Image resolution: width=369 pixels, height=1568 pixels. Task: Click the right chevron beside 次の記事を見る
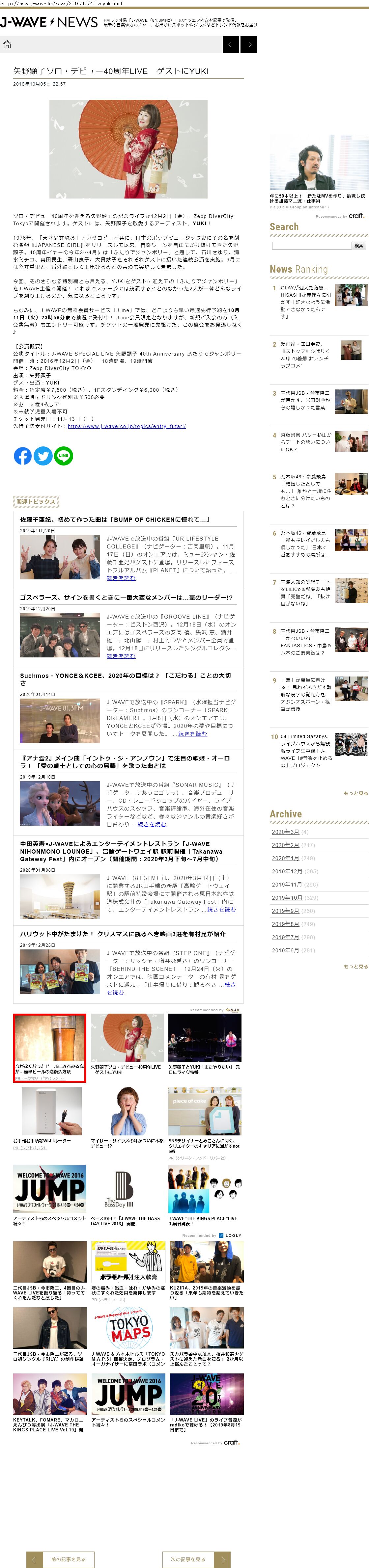pyautogui.click(x=223, y=1559)
